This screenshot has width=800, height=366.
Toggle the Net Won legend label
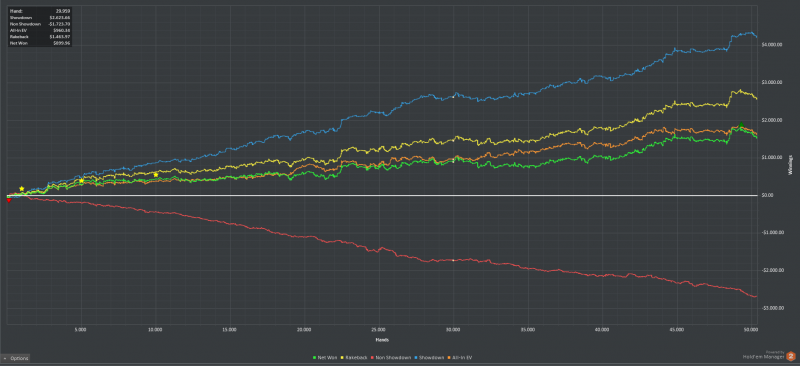tap(327, 358)
